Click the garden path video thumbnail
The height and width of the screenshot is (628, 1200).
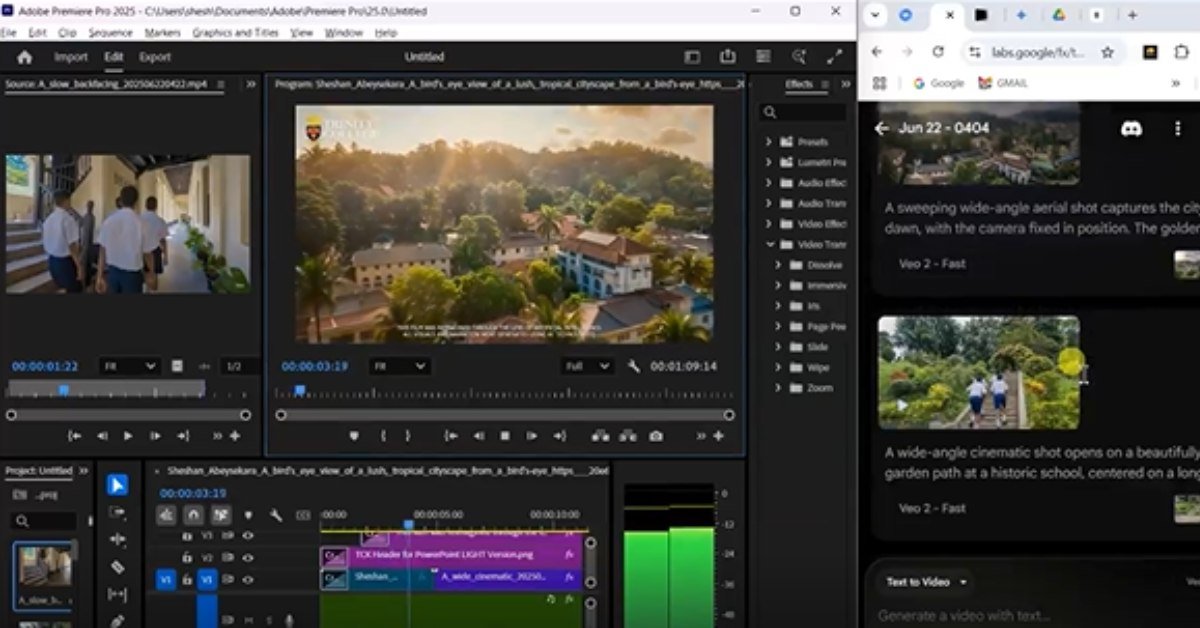click(978, 372)
